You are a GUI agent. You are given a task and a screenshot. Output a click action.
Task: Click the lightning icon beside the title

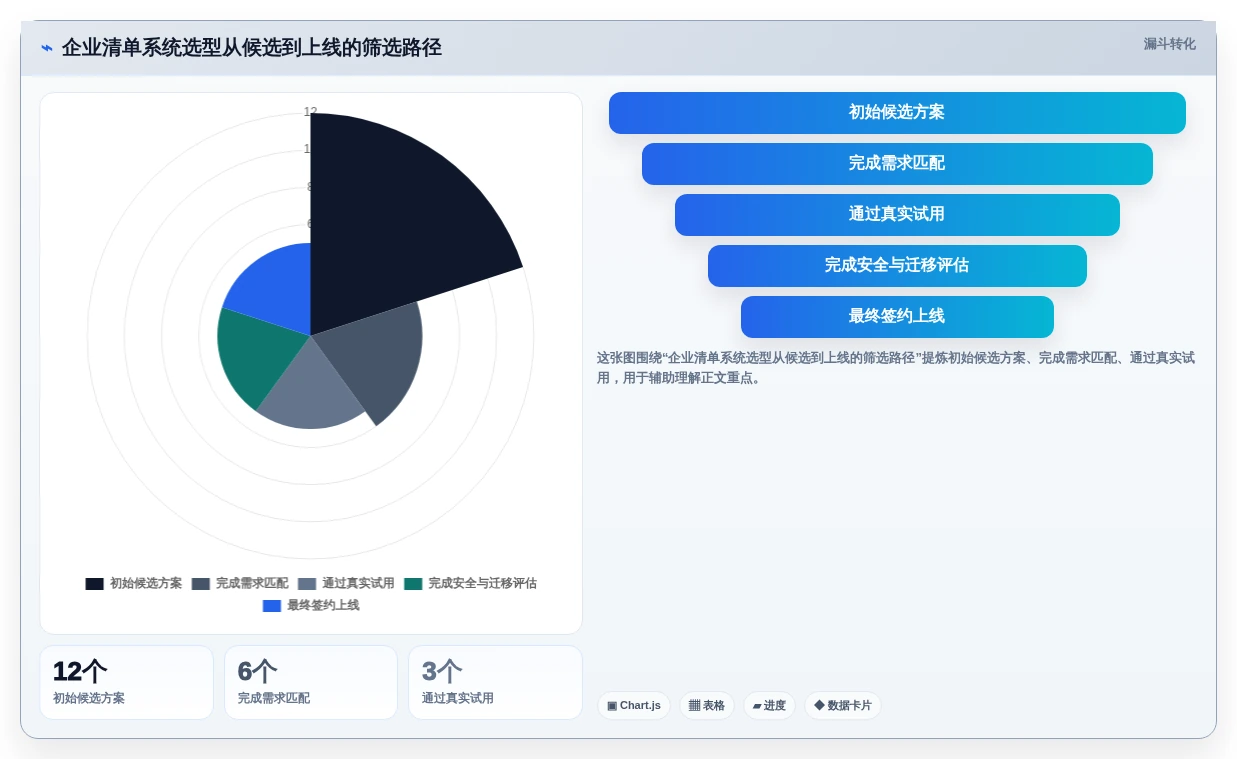click(x=46, y=48)
